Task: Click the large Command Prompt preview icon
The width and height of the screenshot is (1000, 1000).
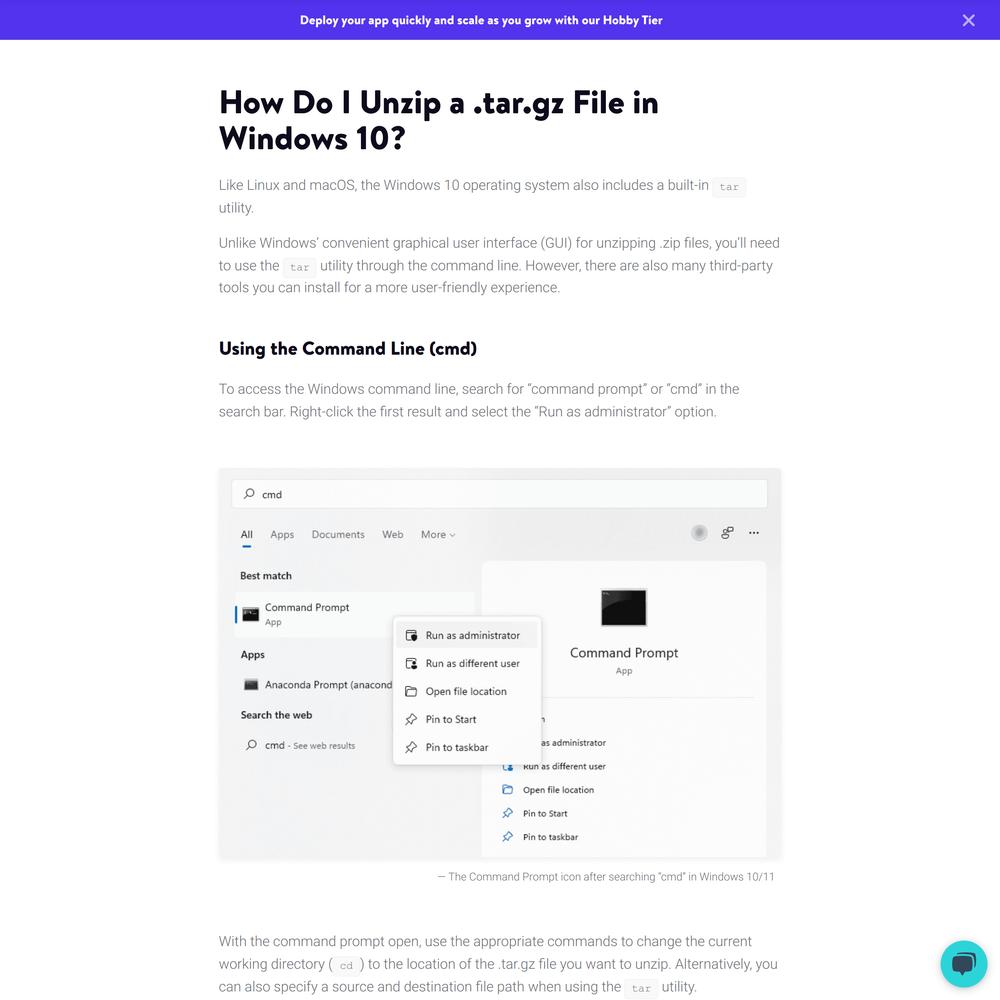Action: (624, 607)
